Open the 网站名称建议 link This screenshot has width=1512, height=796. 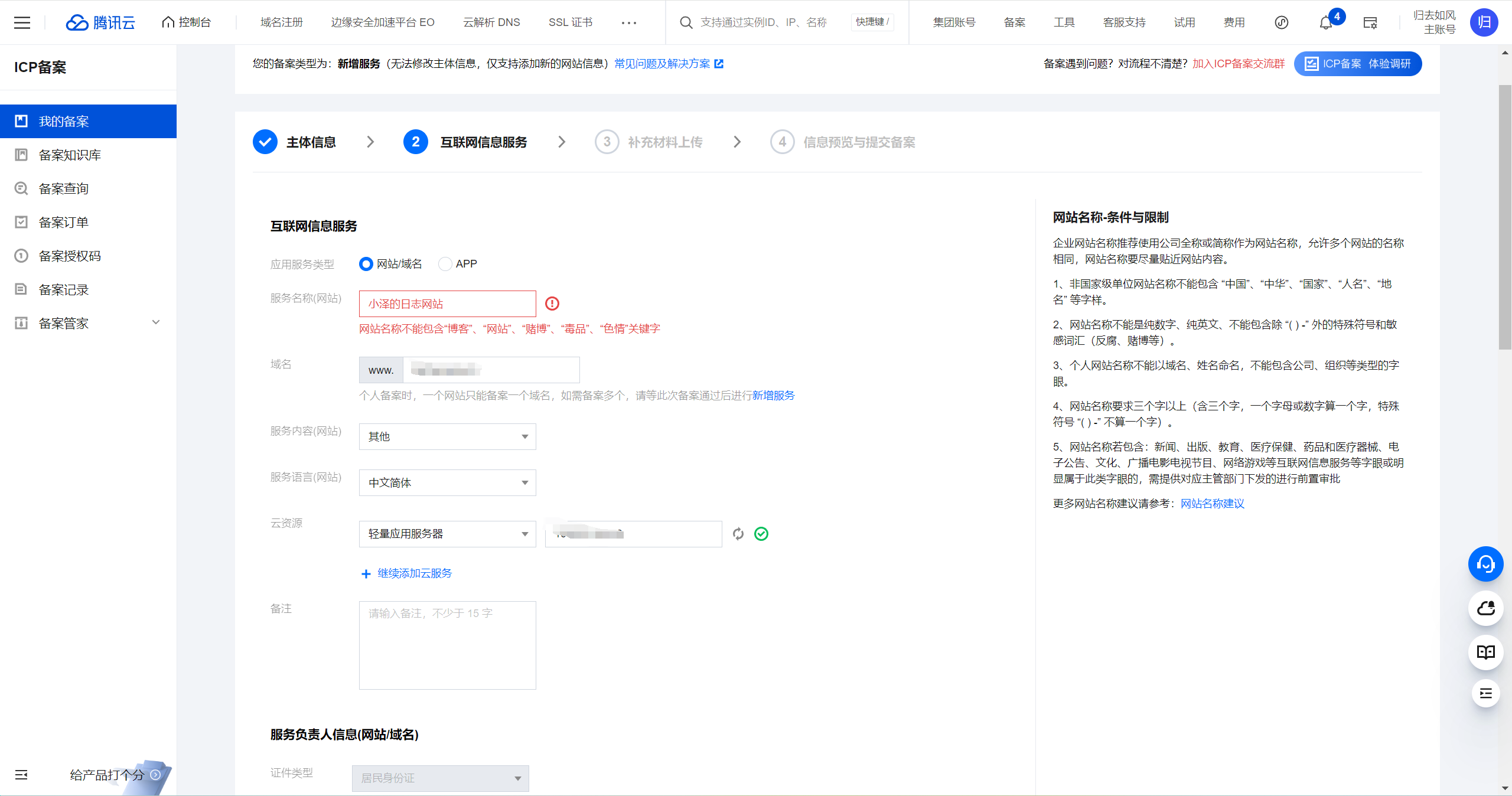(1211, 504)
